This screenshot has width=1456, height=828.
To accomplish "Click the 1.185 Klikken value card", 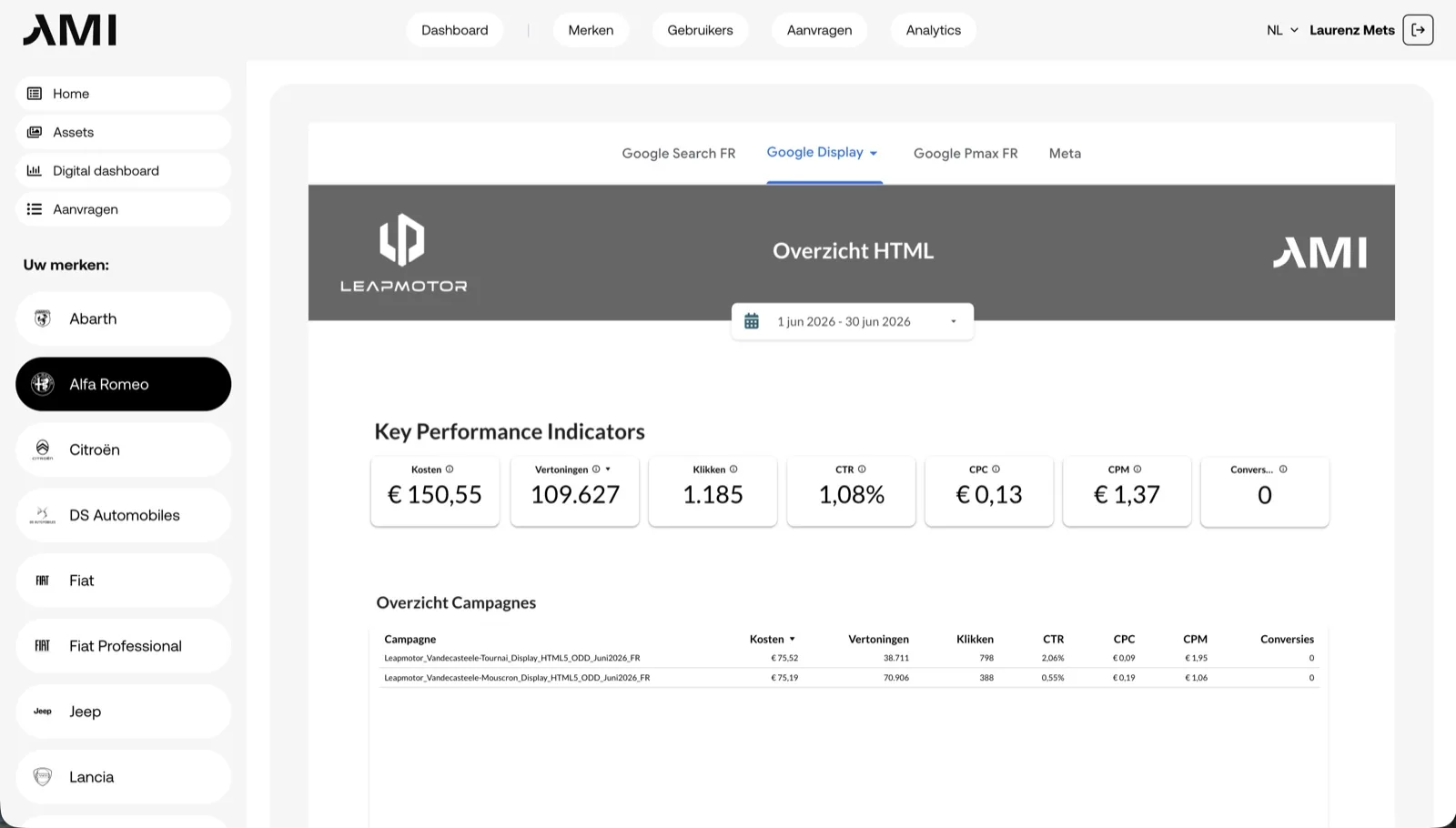I will [713, 491].
